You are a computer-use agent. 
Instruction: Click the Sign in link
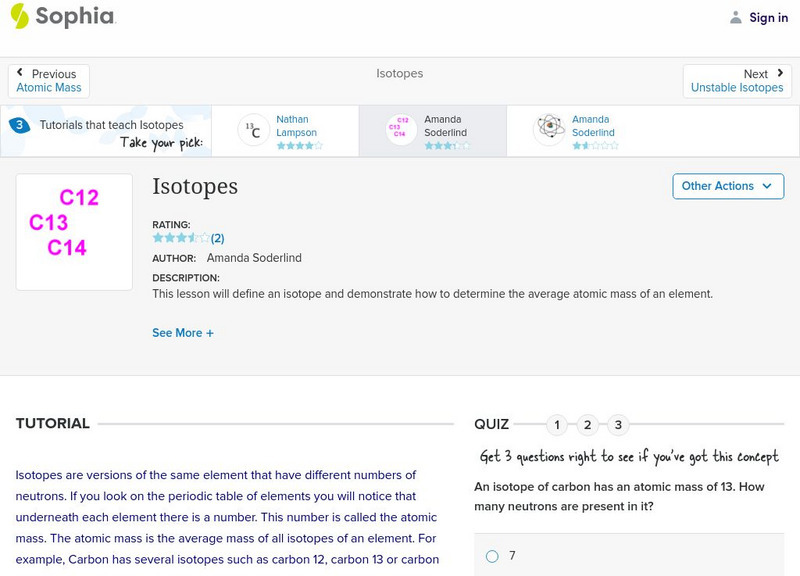pos(768,18)
